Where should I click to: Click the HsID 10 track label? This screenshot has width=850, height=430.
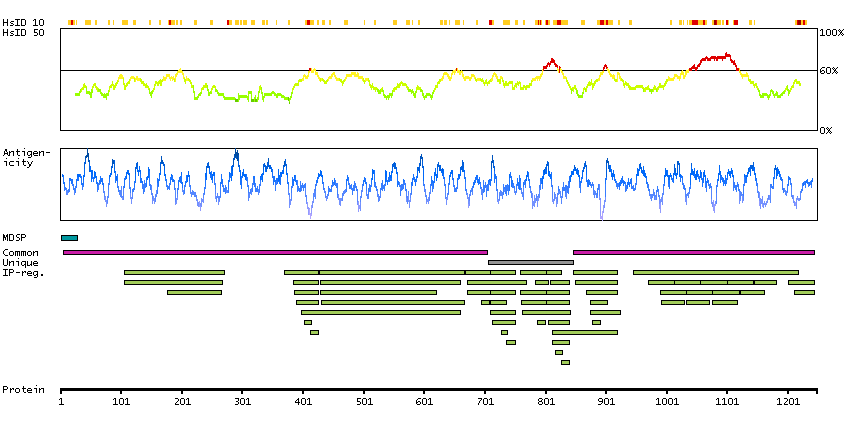pyautogui.click(x=23, y=22)
